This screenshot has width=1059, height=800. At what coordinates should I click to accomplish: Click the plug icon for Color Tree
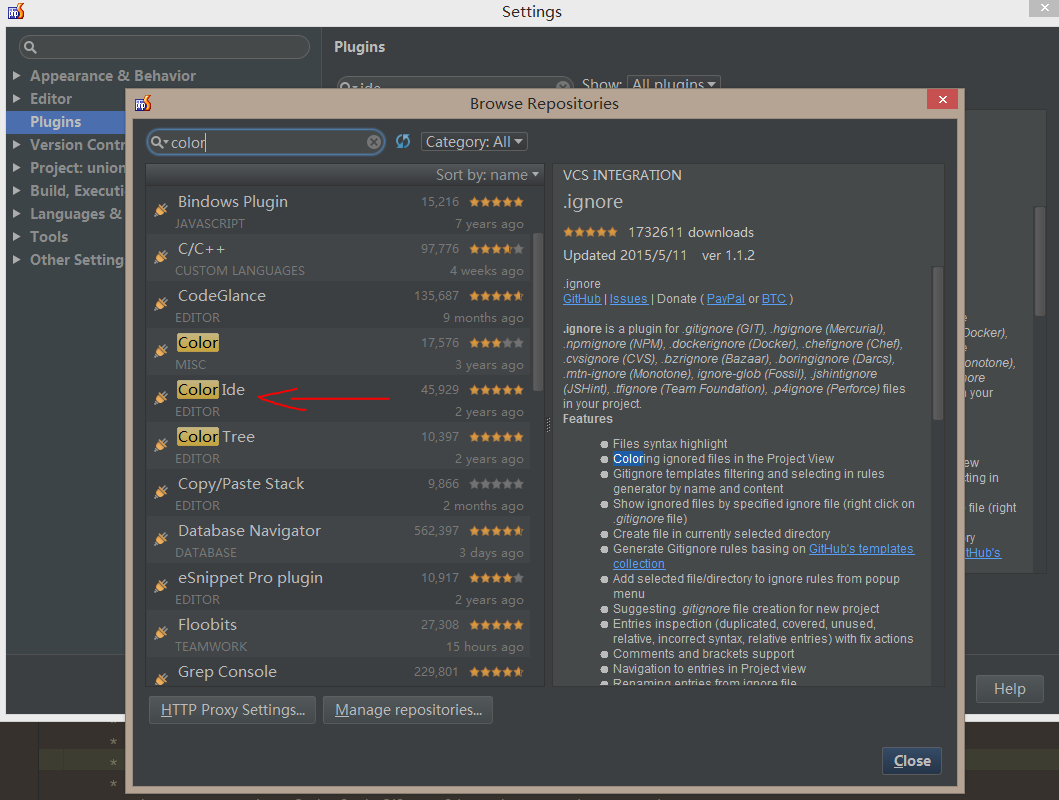coord(161,444)
